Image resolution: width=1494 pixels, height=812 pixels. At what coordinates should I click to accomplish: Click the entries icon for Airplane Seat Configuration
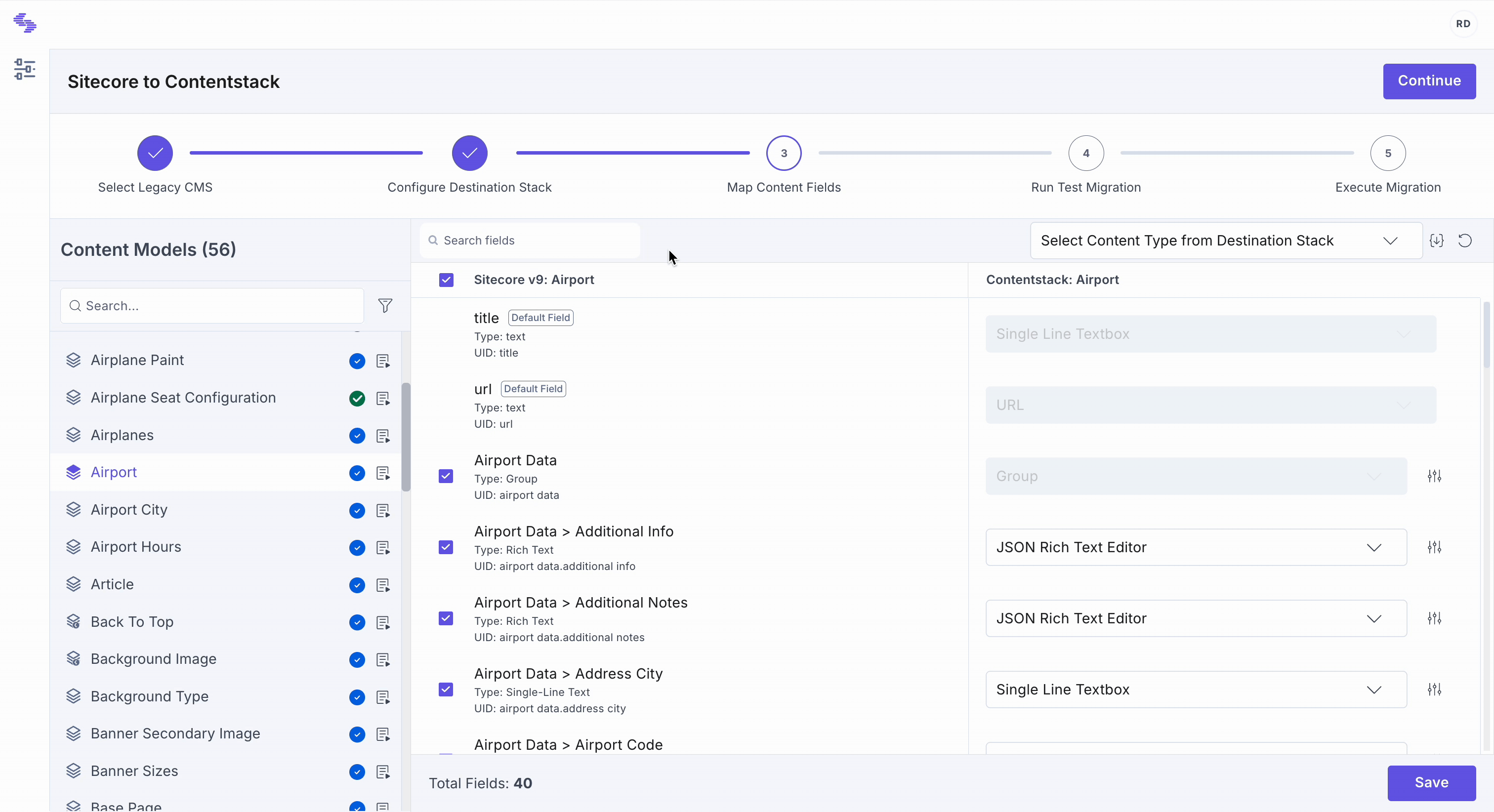[383, 399]
